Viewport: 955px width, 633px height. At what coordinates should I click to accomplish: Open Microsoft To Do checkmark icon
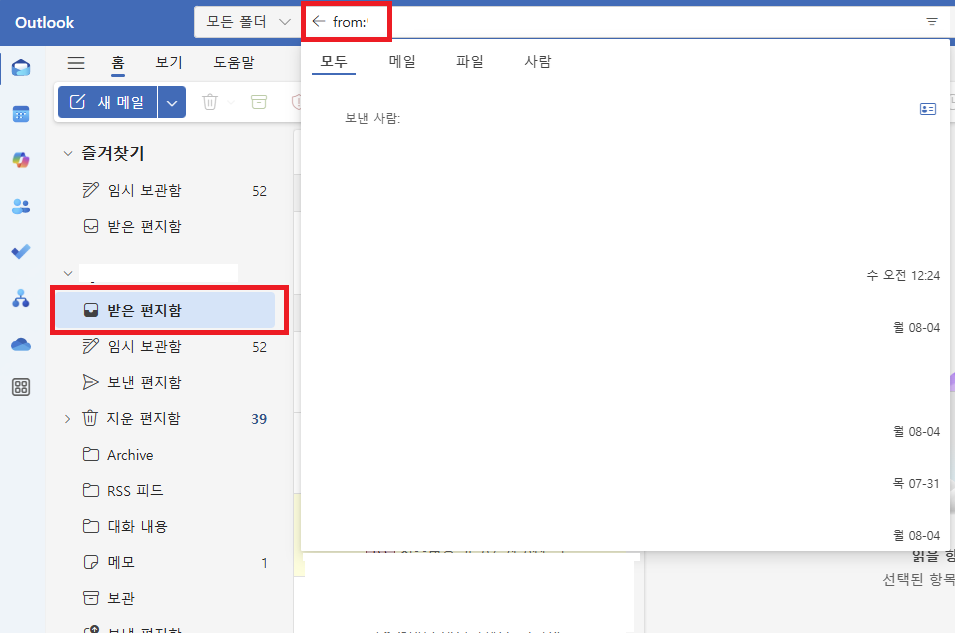(21, 251)
